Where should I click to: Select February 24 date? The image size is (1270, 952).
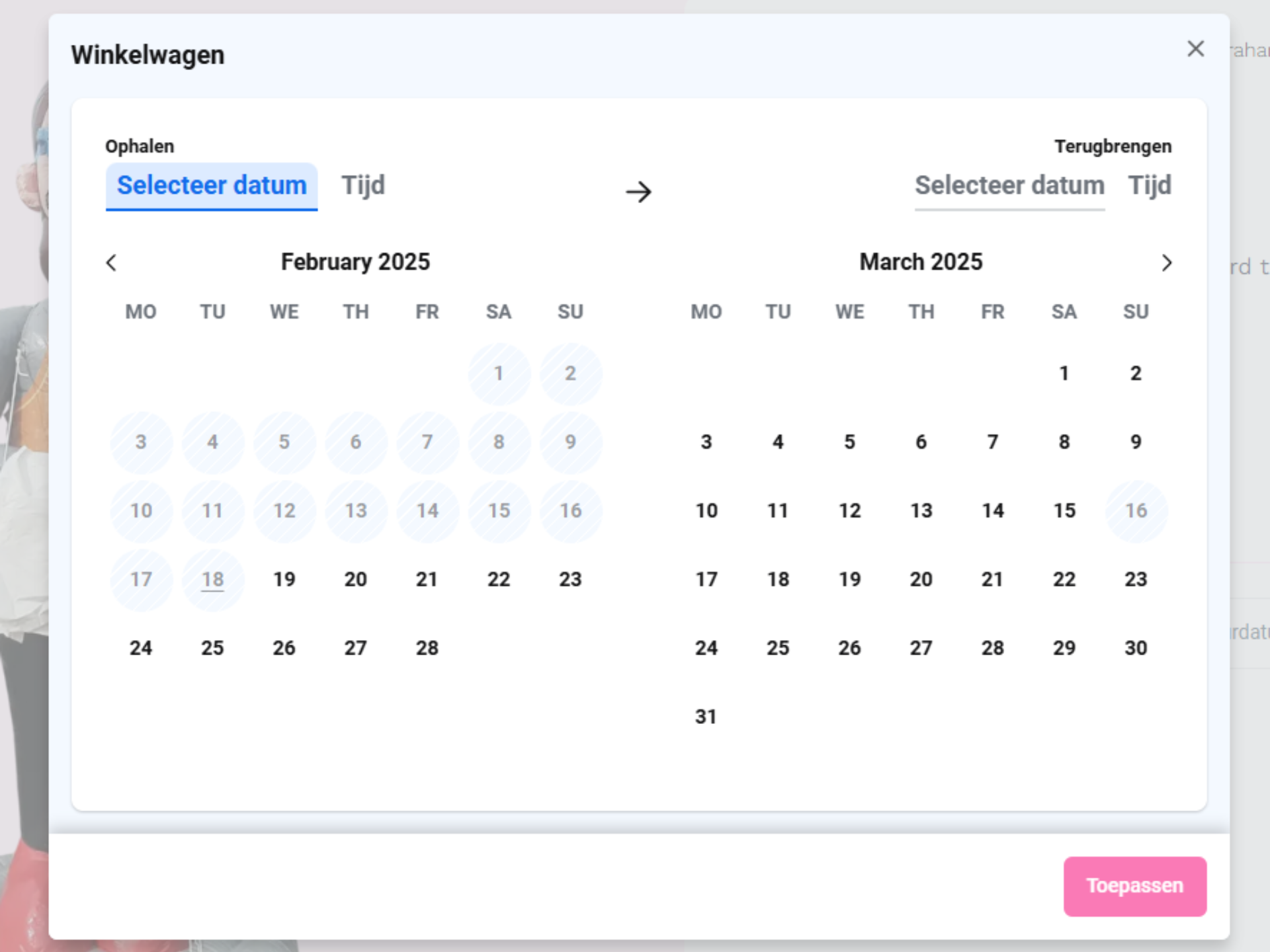[x=141, y=648]
